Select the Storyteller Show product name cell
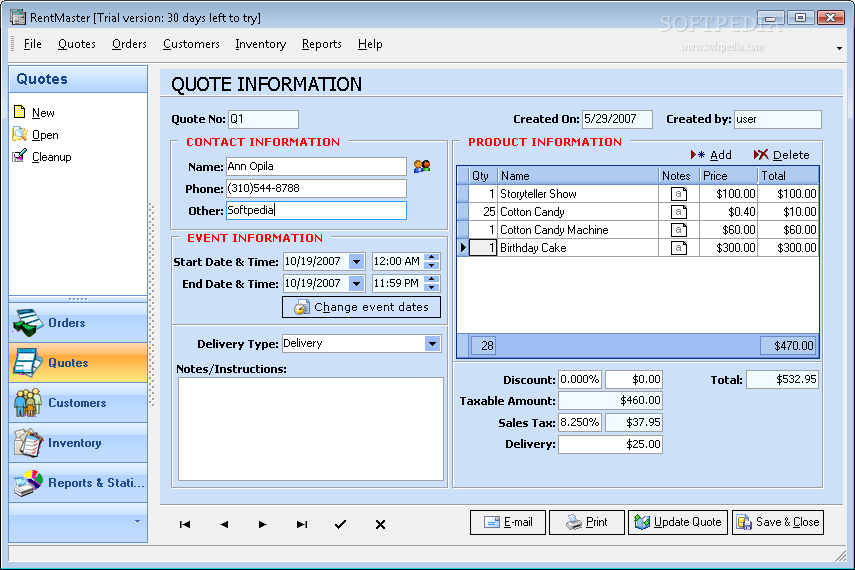 [x=578, y=194]
